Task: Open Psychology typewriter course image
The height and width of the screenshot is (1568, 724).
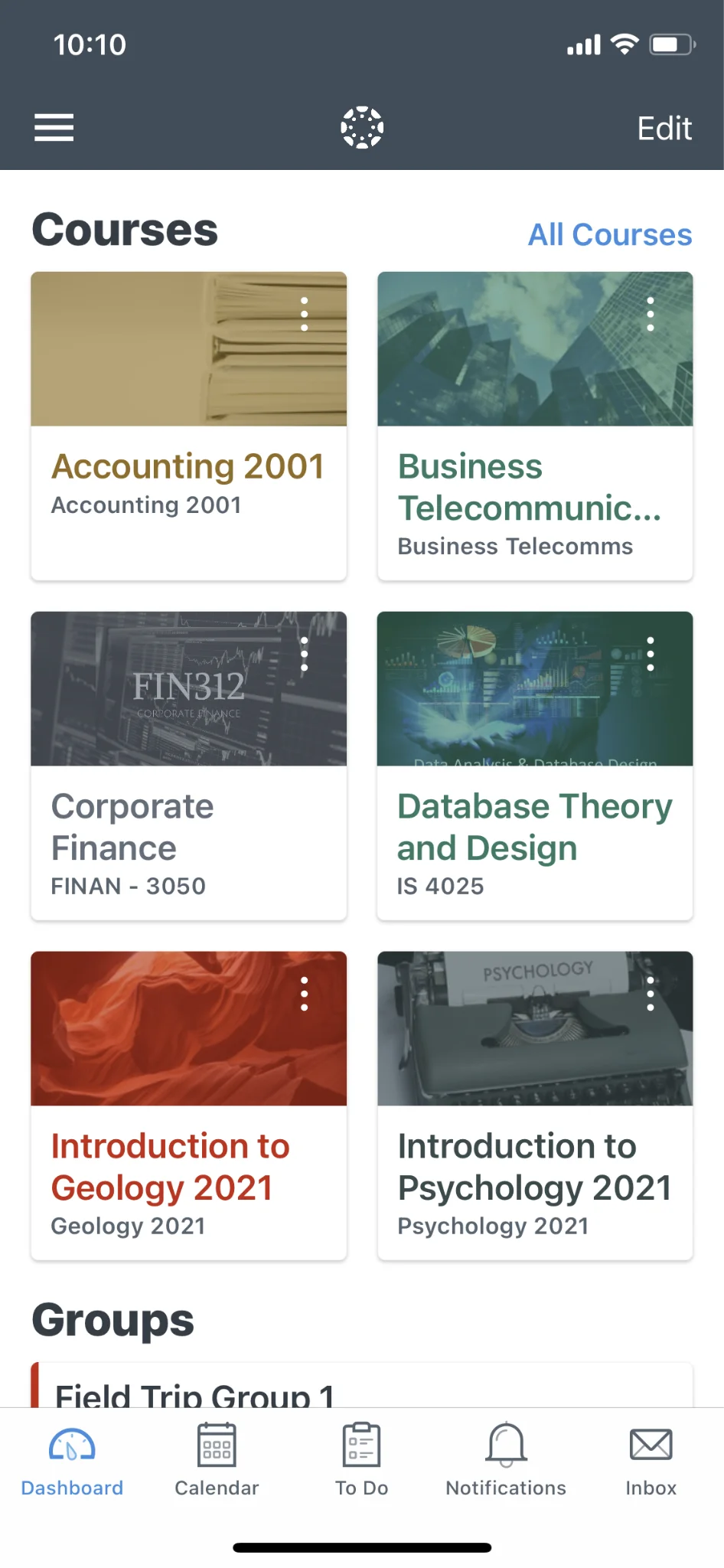Action: point(535,1028)
